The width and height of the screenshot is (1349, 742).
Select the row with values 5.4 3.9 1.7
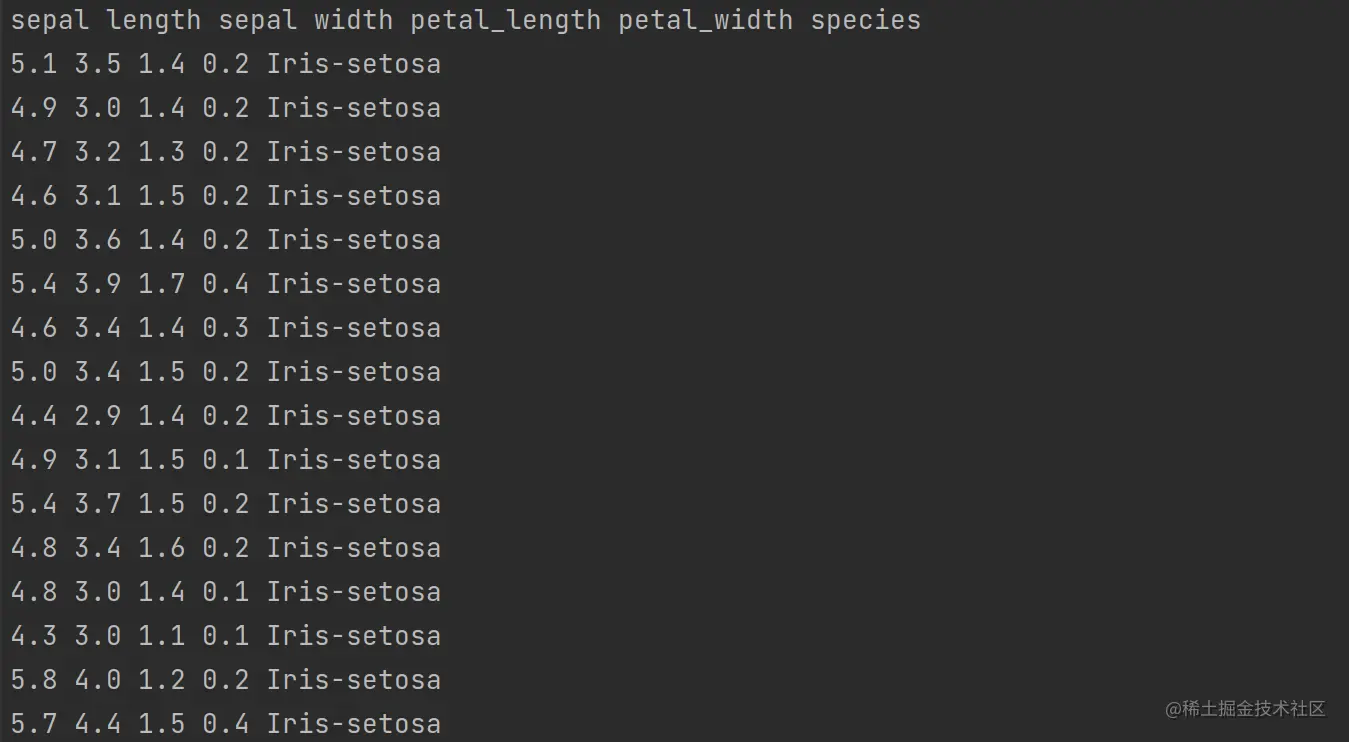[x=226, y=284]
